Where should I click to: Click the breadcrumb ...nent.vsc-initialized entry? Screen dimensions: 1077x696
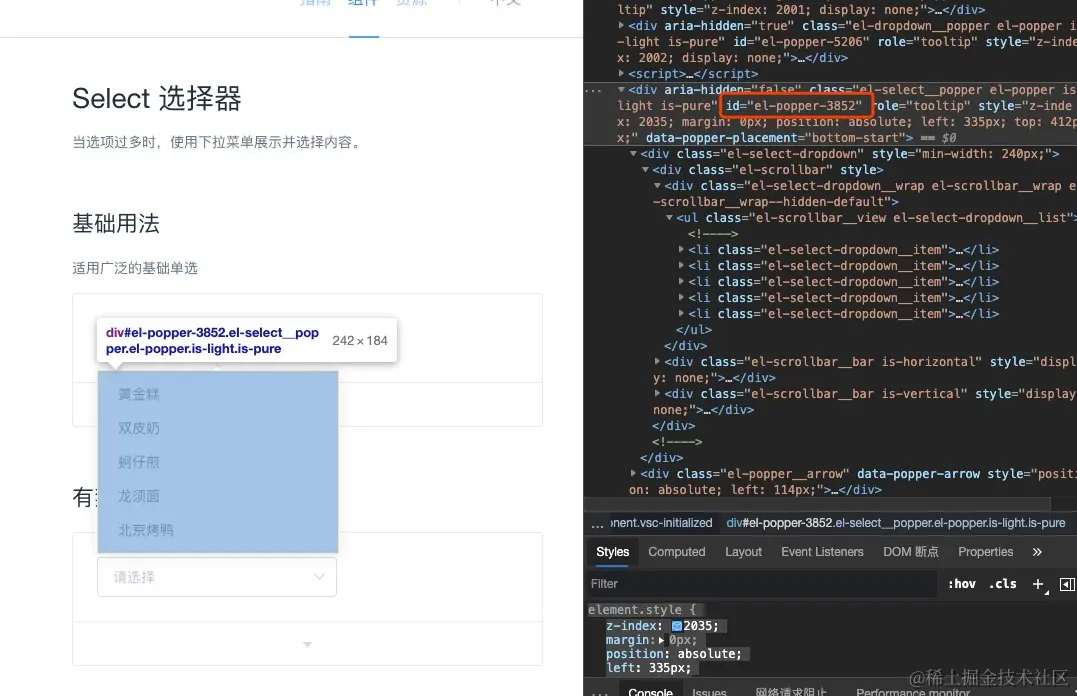[661, 523]
